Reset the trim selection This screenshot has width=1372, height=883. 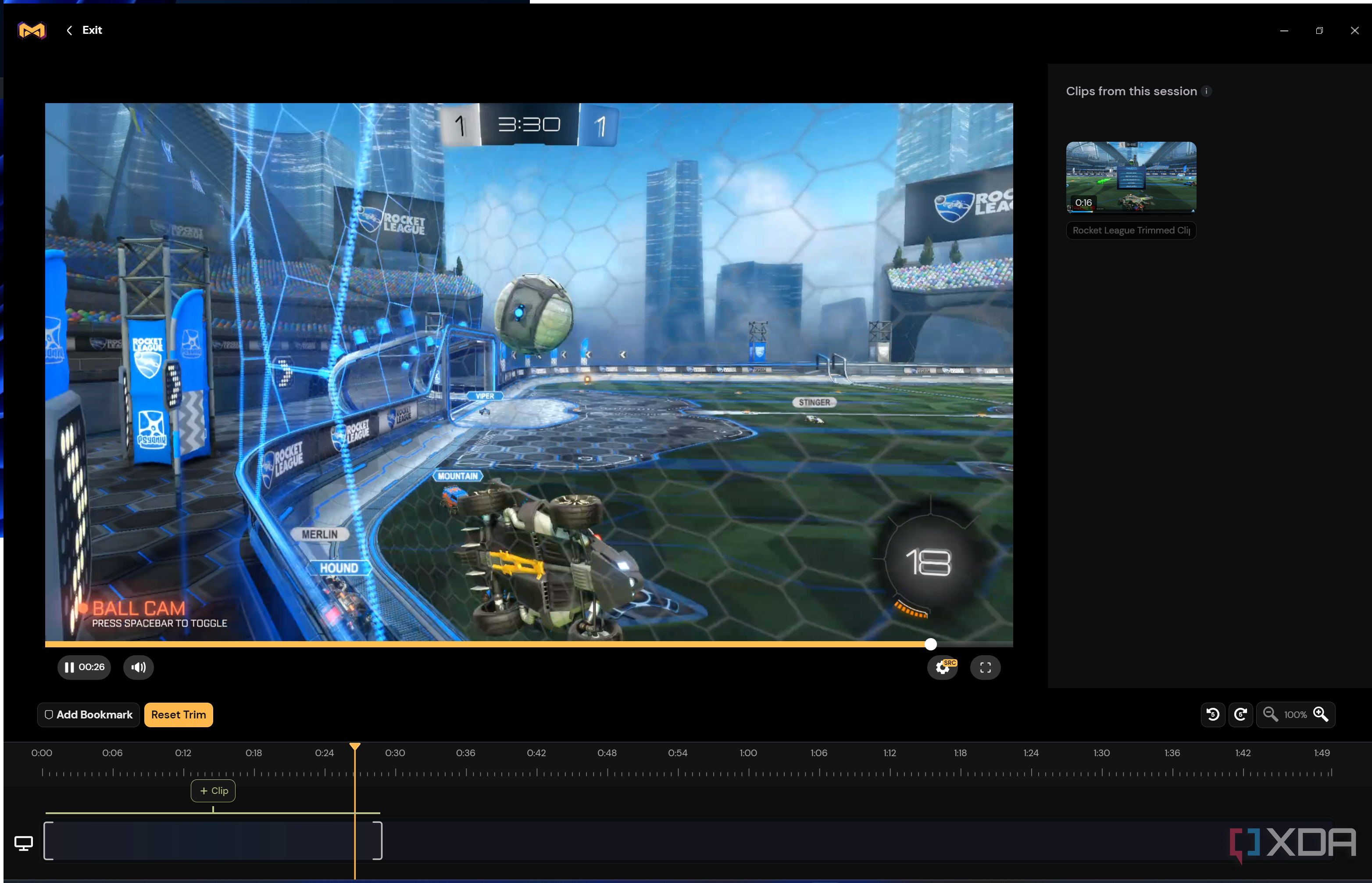[178, 714]
